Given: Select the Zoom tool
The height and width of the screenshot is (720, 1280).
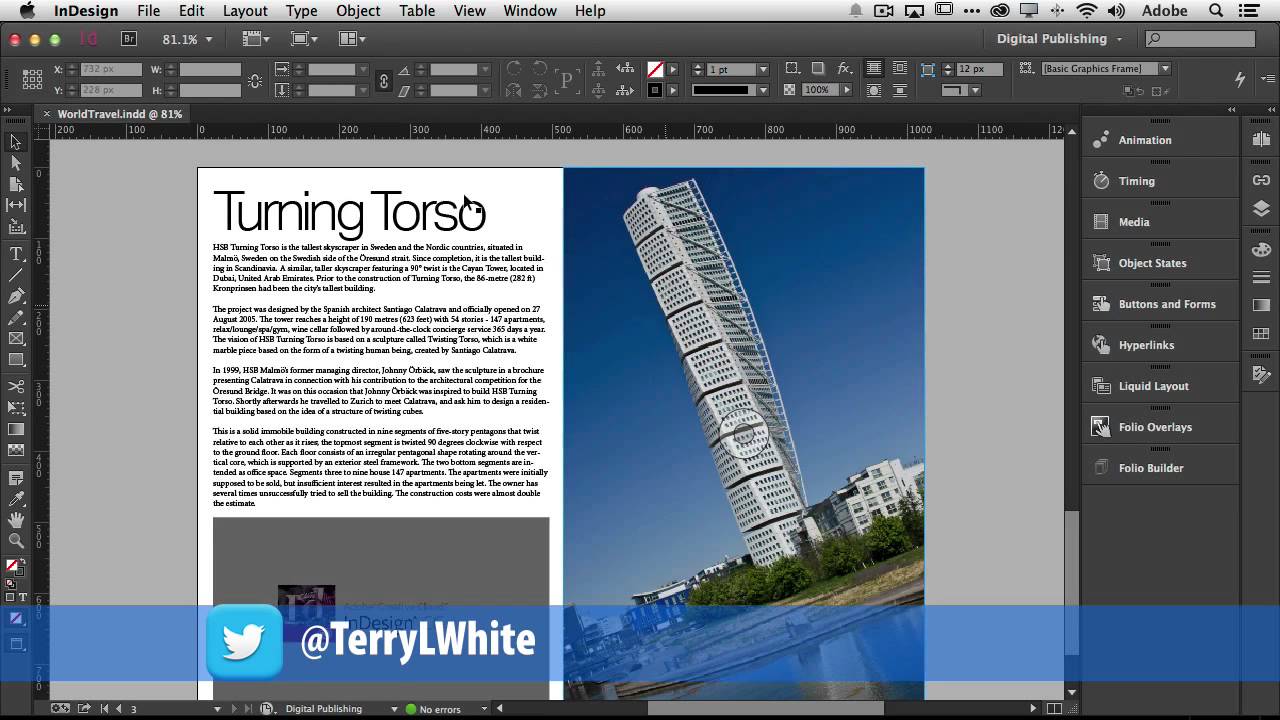Looking at the screenshot, I should point(16,541).
